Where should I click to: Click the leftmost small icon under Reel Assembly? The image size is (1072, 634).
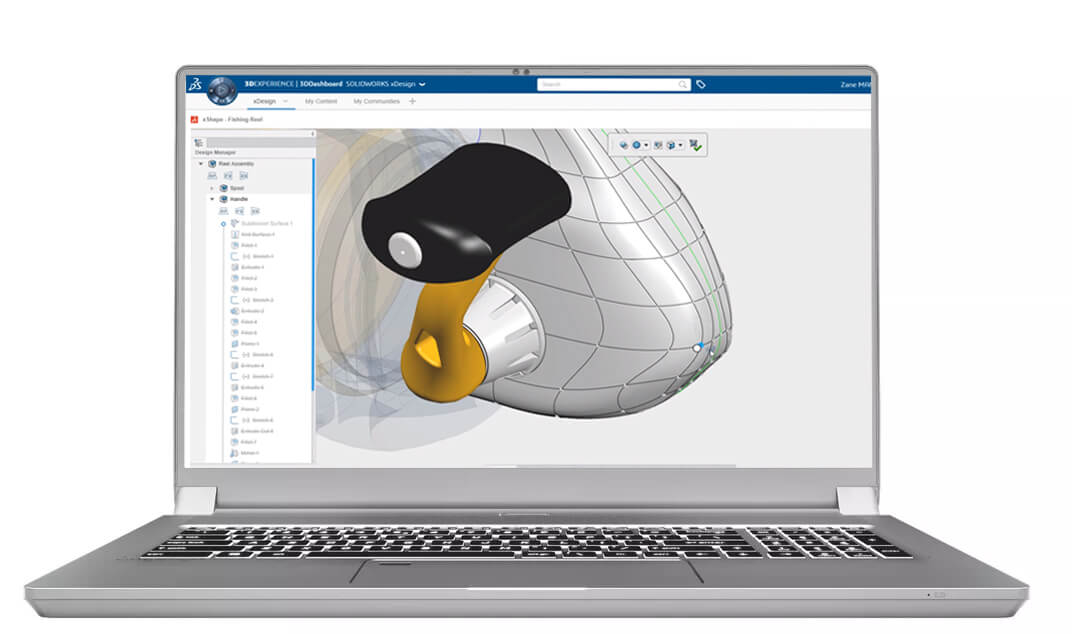(212, 176)
